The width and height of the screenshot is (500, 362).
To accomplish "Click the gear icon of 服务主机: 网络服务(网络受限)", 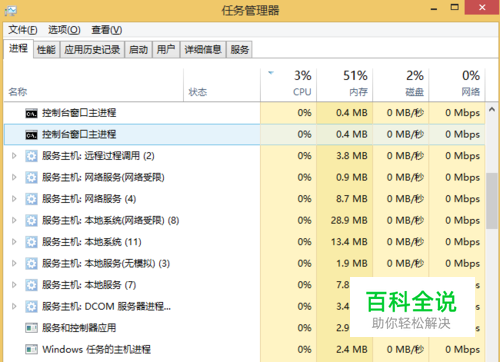I will [31, 178].
